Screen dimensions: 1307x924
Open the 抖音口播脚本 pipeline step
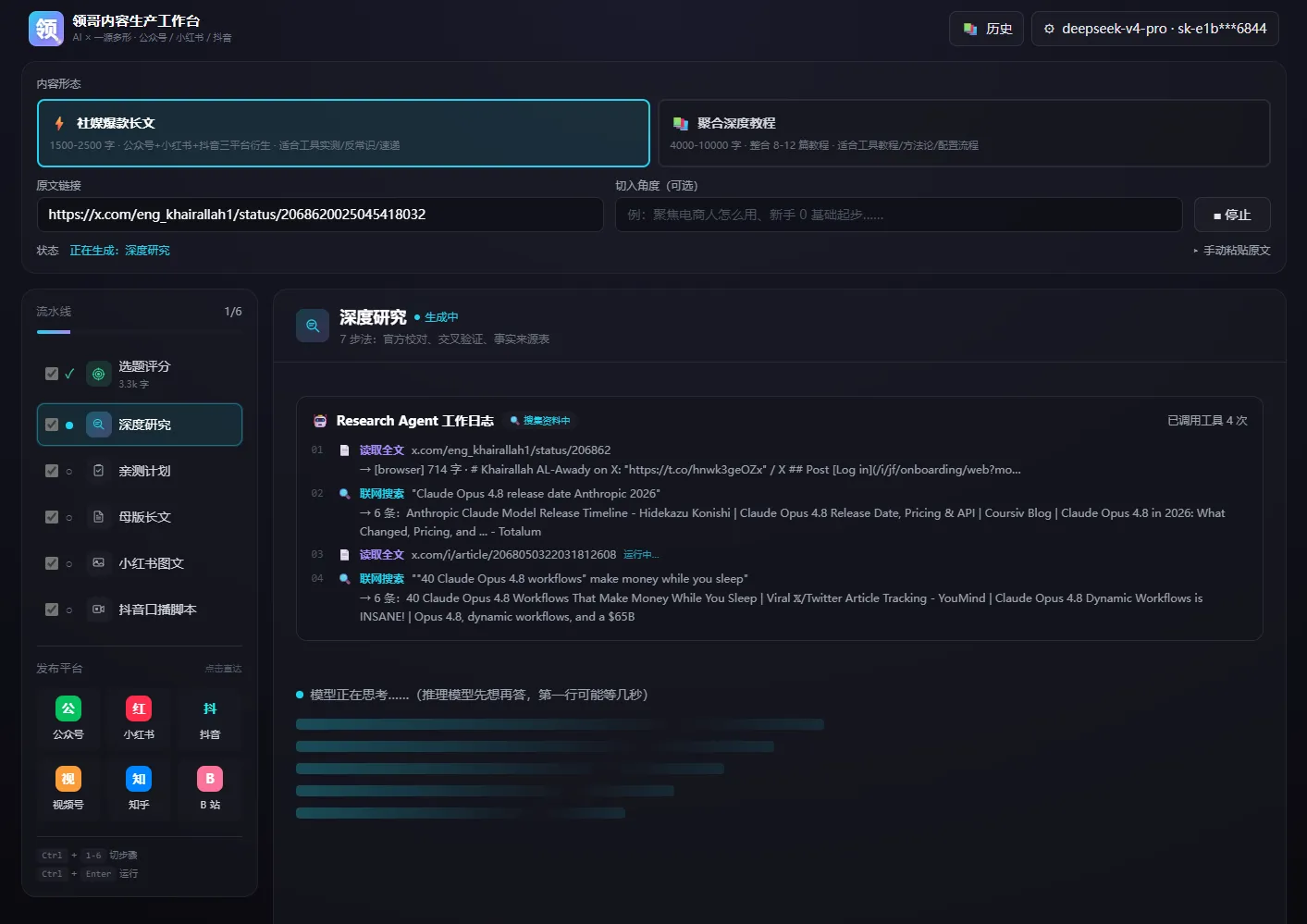140,610
